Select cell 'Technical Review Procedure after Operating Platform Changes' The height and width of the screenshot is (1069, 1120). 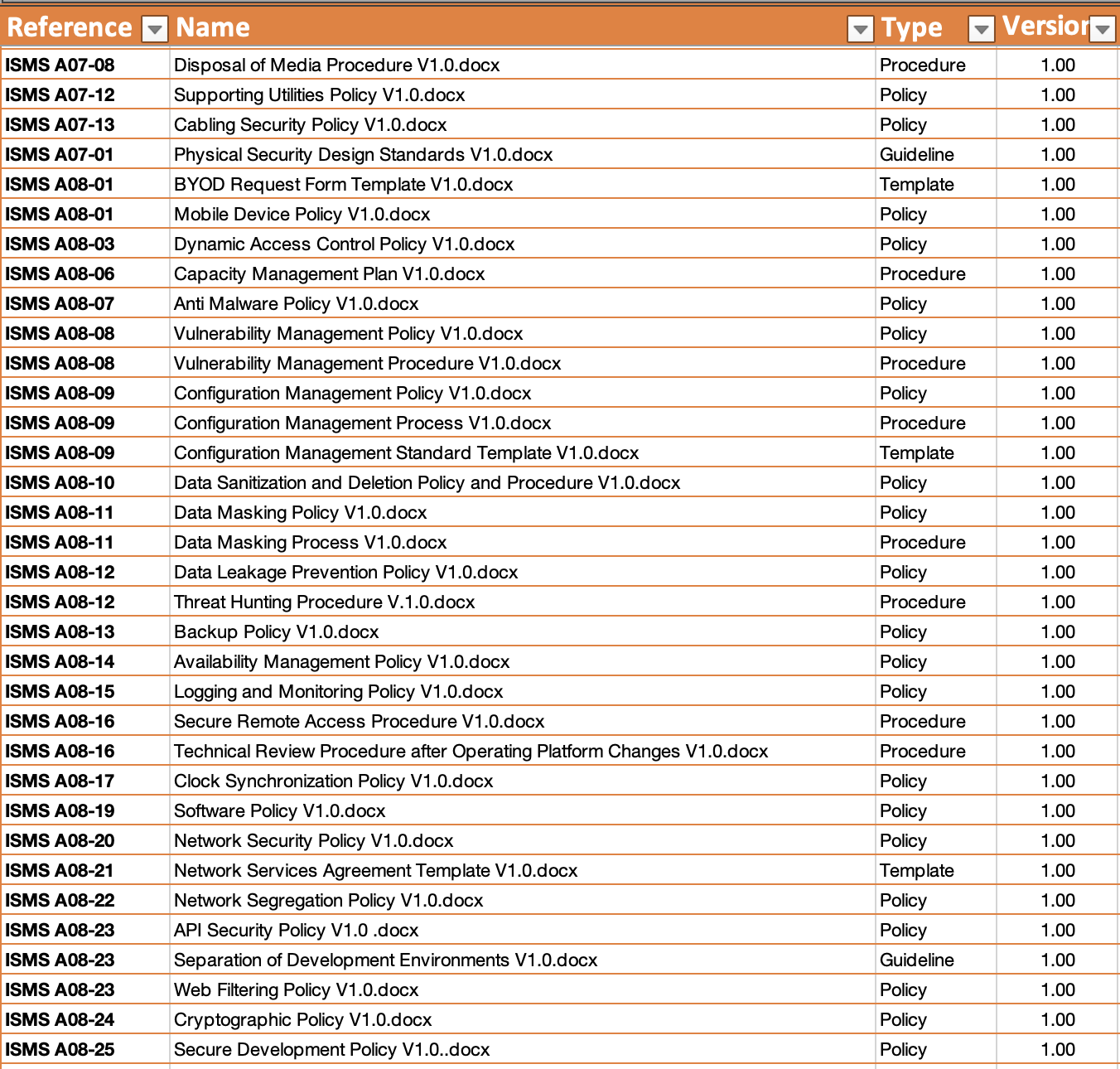[x=523, y=751]
